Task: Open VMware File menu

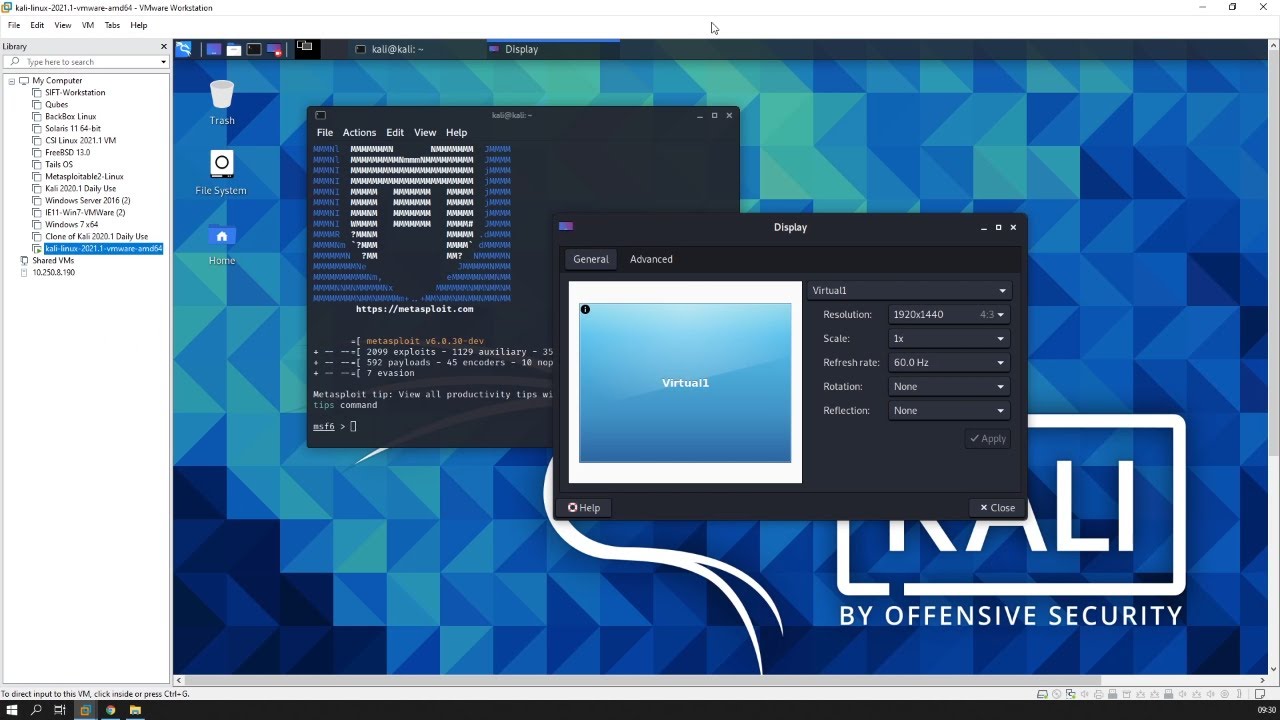Action: point(14,25)
